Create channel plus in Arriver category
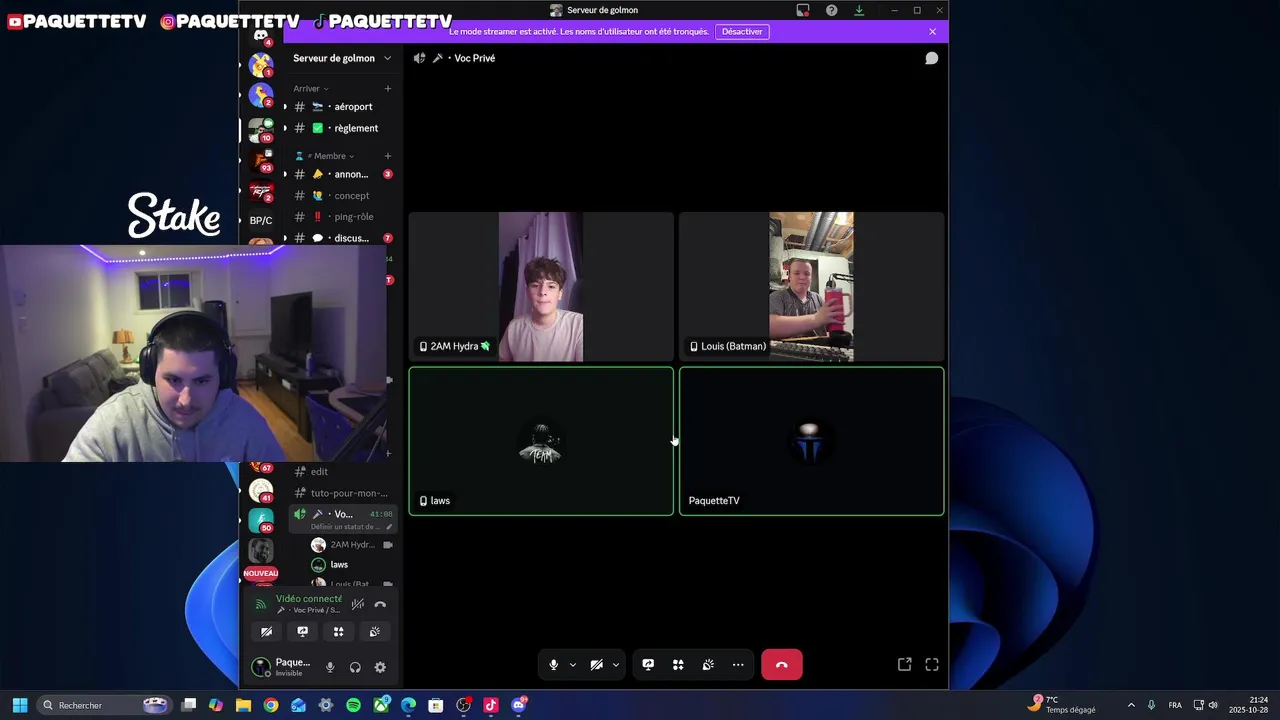The width and height of the screenshot is (1280, 720). (388, 88)
